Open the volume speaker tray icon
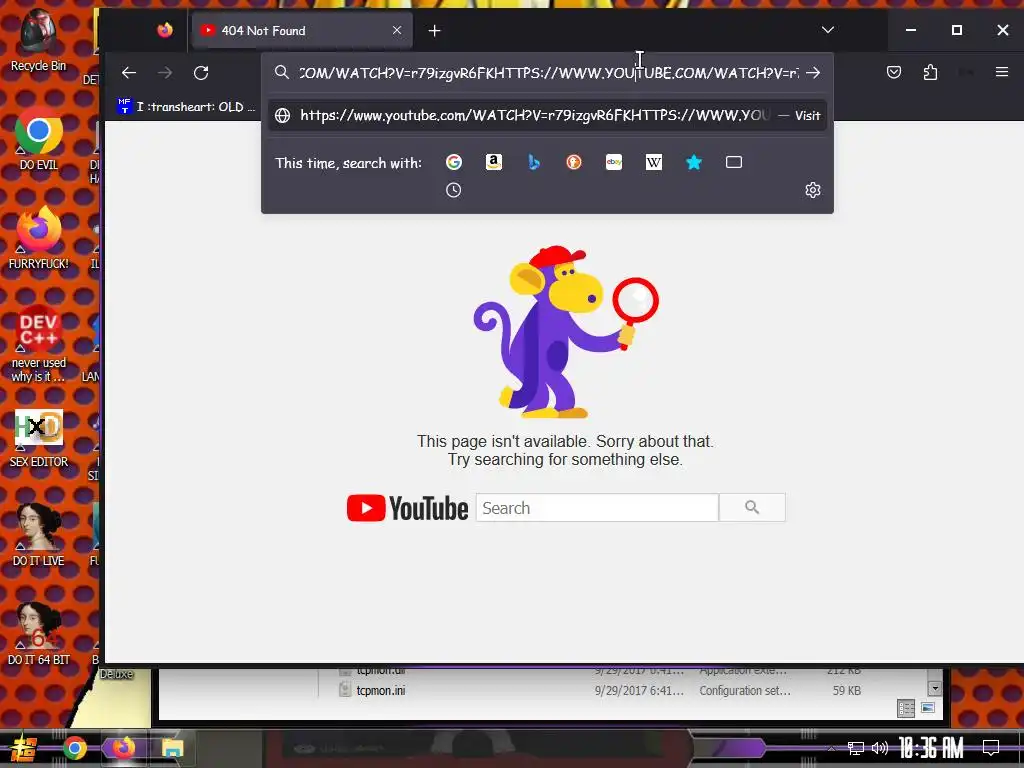Image resolution: width=1024 pixels, height=768 pixels. [880, 748]
